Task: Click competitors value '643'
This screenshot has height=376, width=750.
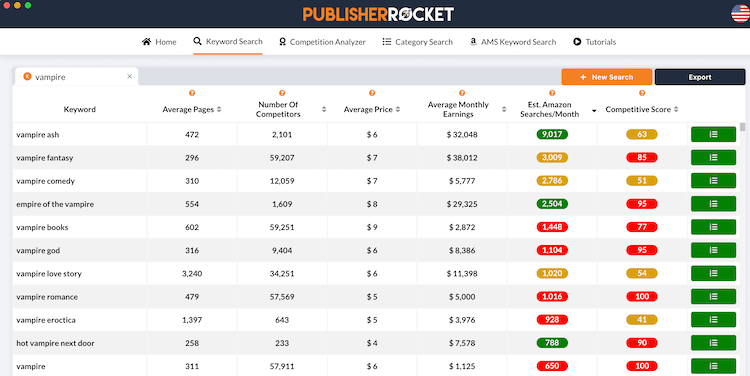Action: pyautogui.click(x=282, y=320)
